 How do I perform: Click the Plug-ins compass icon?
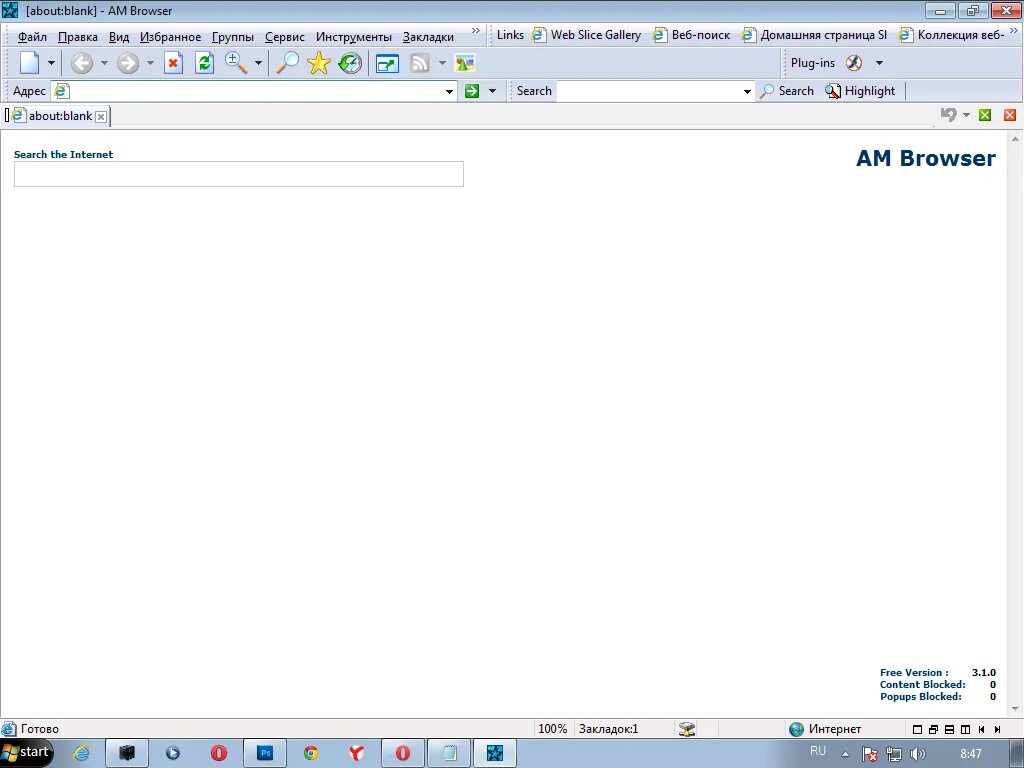[x=854, y=63]
